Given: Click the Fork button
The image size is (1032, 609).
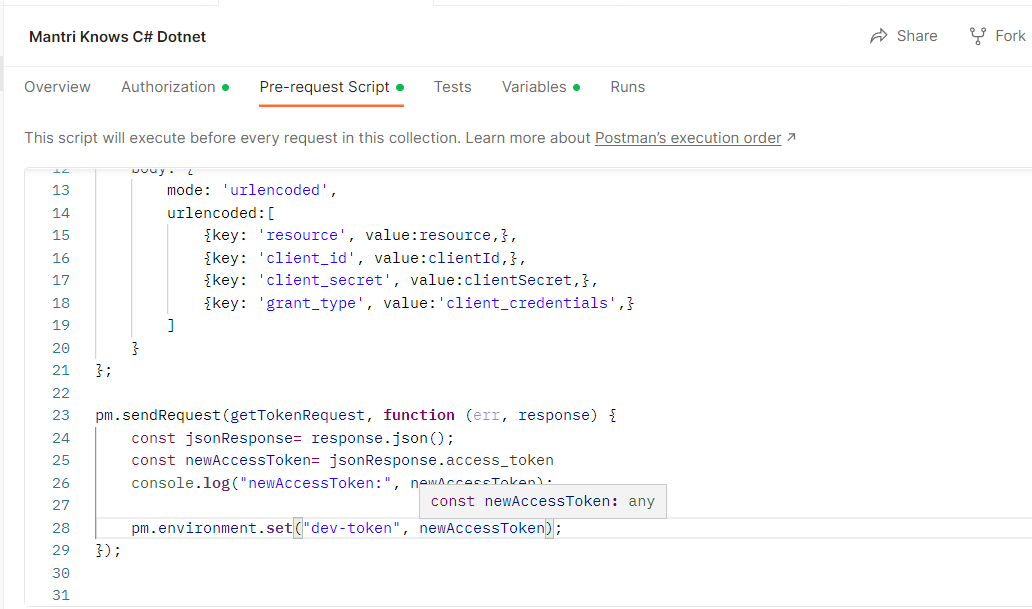Looking at the screenshot, I should click(996, 35).
